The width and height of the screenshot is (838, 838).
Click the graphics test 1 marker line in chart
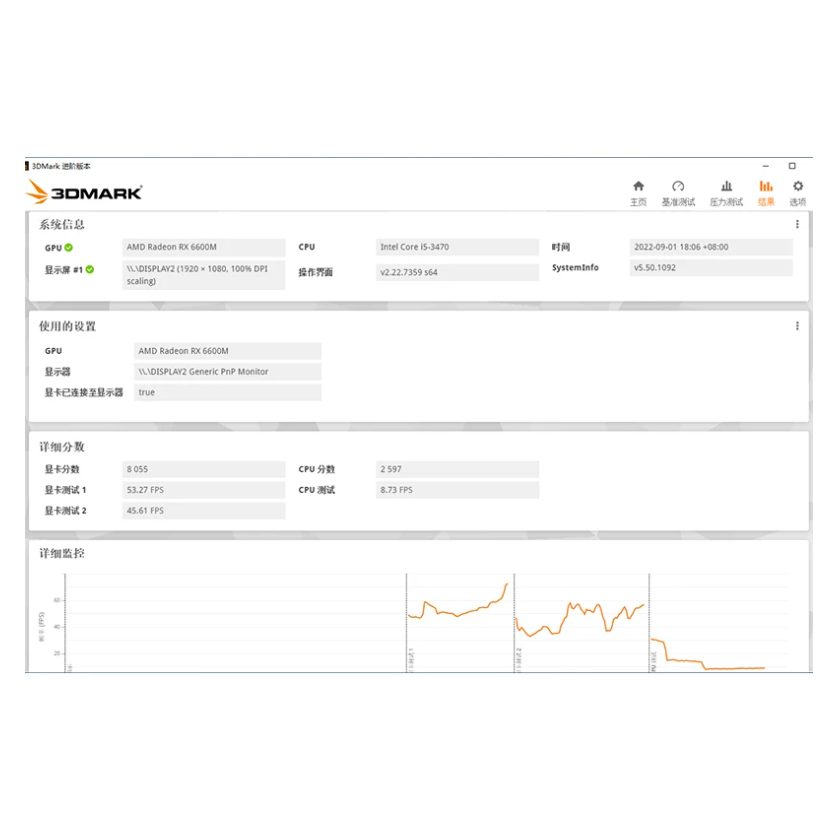(x=407, y=623)
